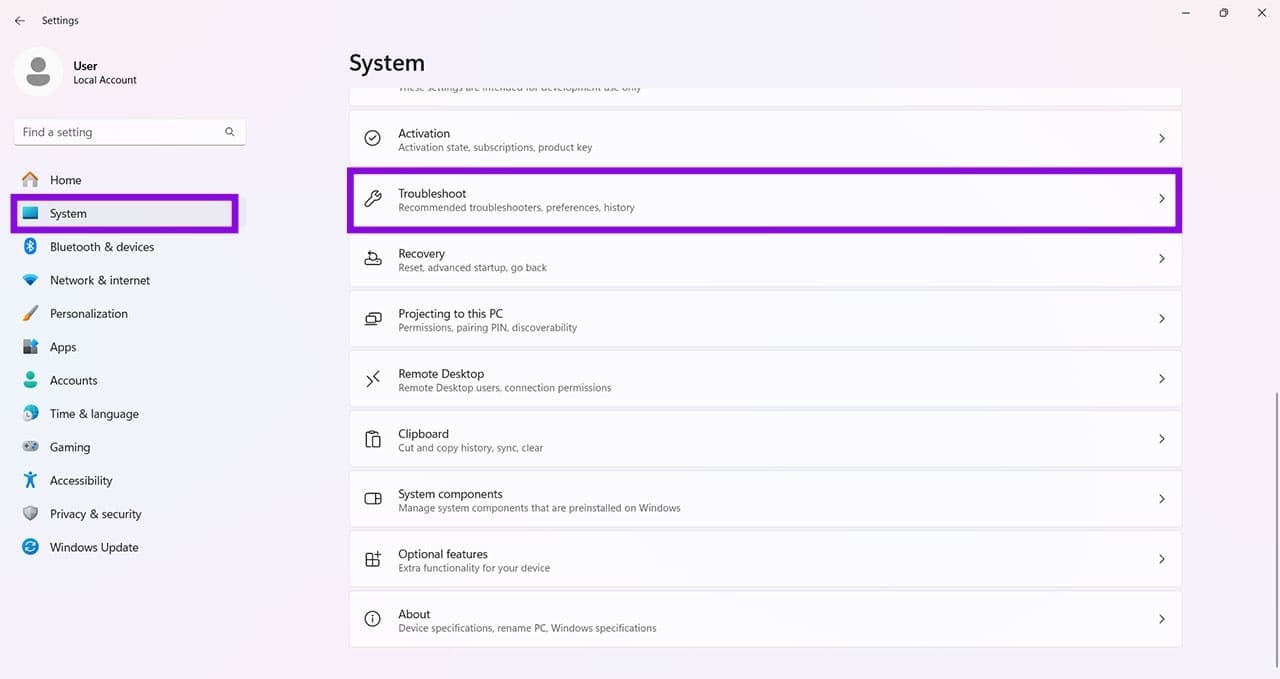Open the Clipboard chevron arrow
This screenshot has width=1280, height=679.
coord(1161,439)
